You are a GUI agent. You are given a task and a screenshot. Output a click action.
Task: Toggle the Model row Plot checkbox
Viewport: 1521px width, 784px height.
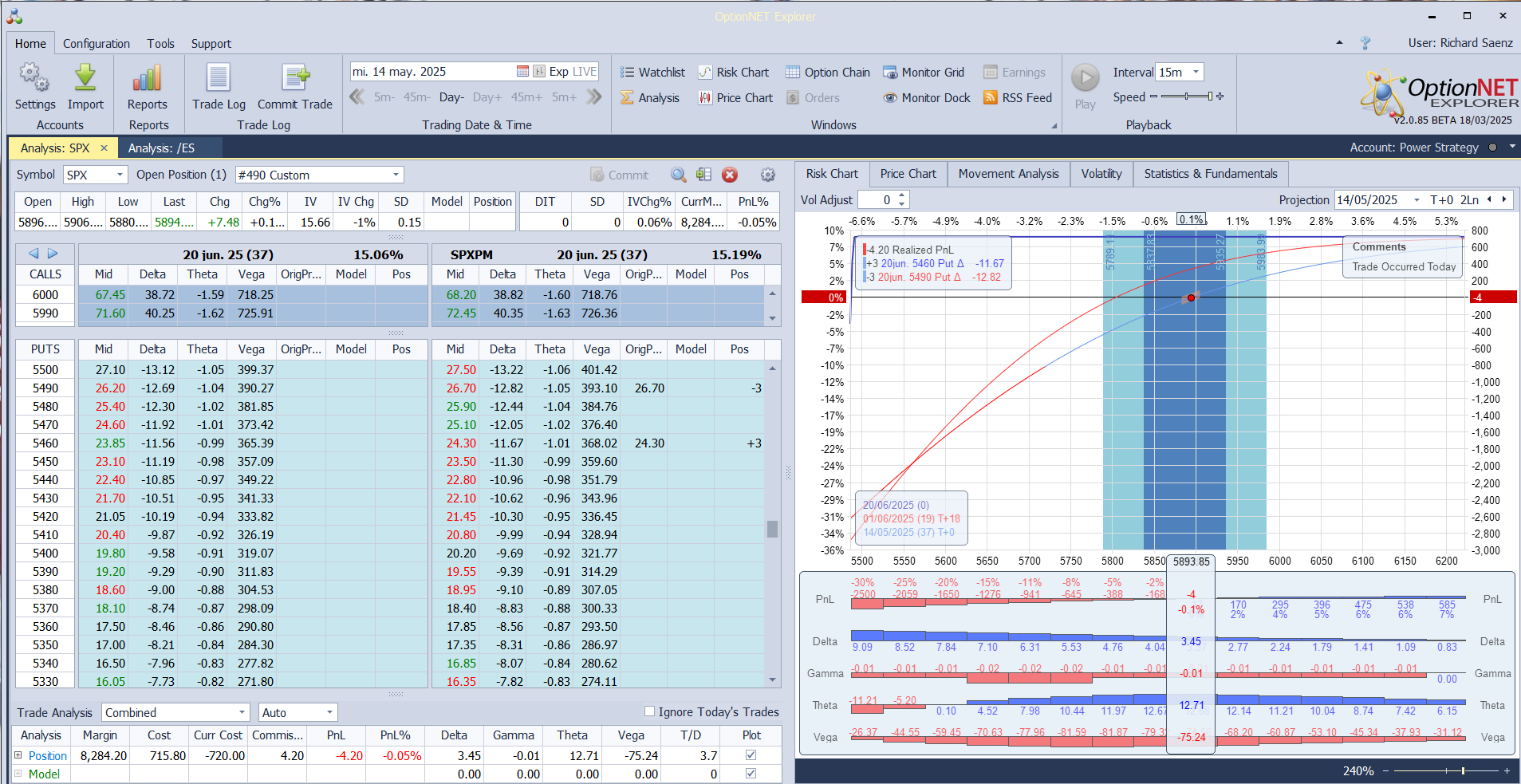751,774
